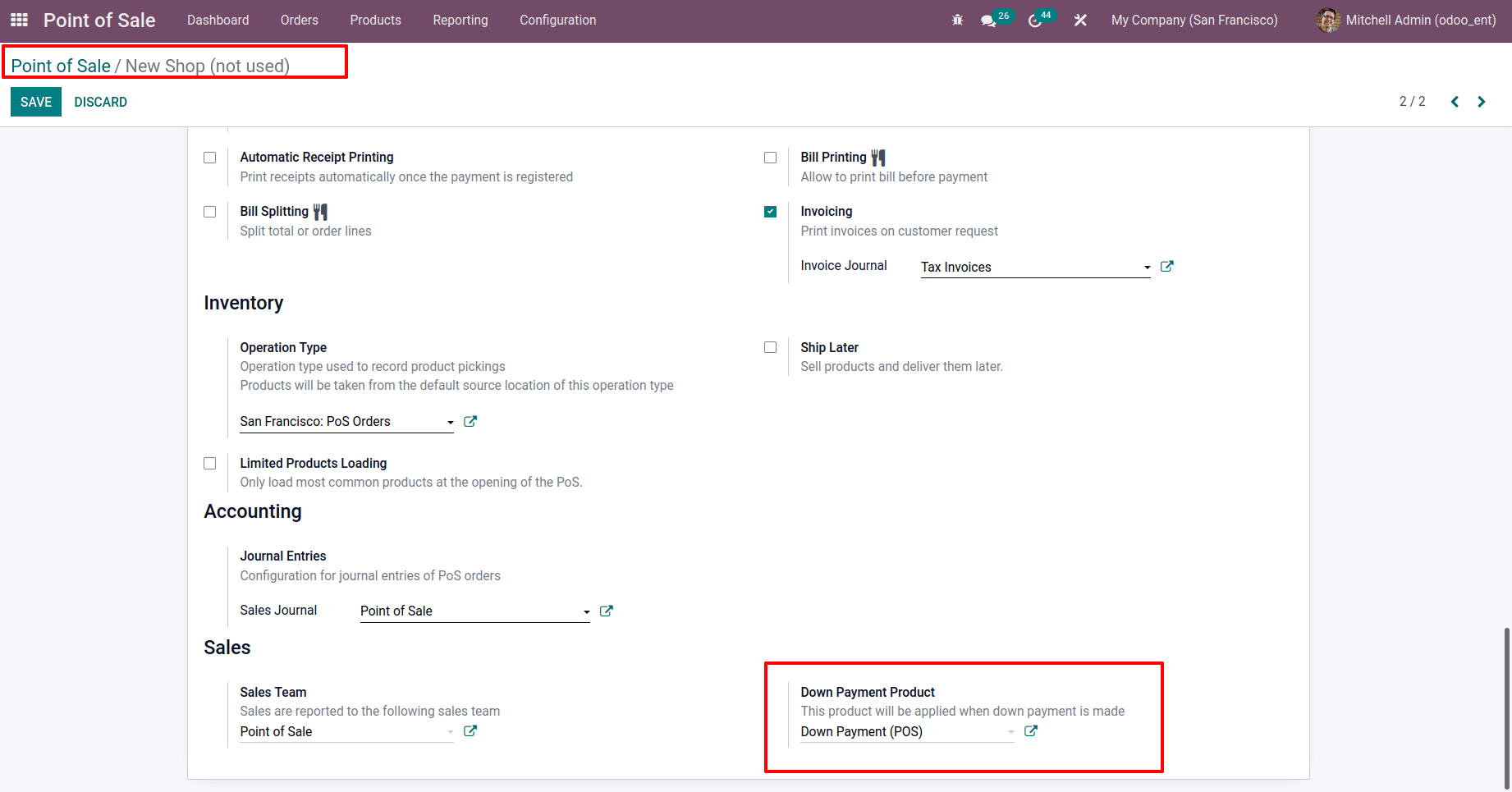Open external link for Invoice Journal
Viewport: 1512px width, 792px height.
click(1167, 267)
